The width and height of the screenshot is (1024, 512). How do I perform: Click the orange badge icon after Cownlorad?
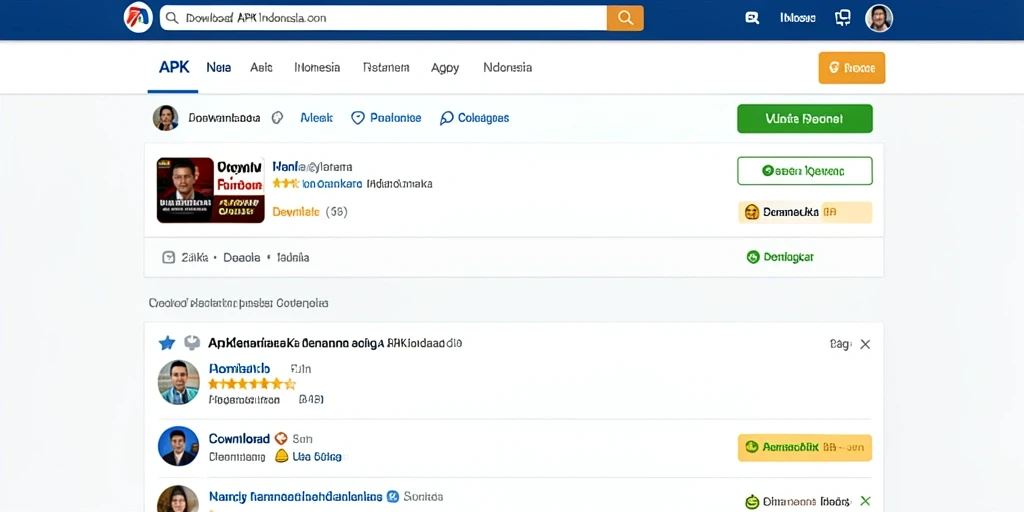pyautogui.click(x=281, y=438)
